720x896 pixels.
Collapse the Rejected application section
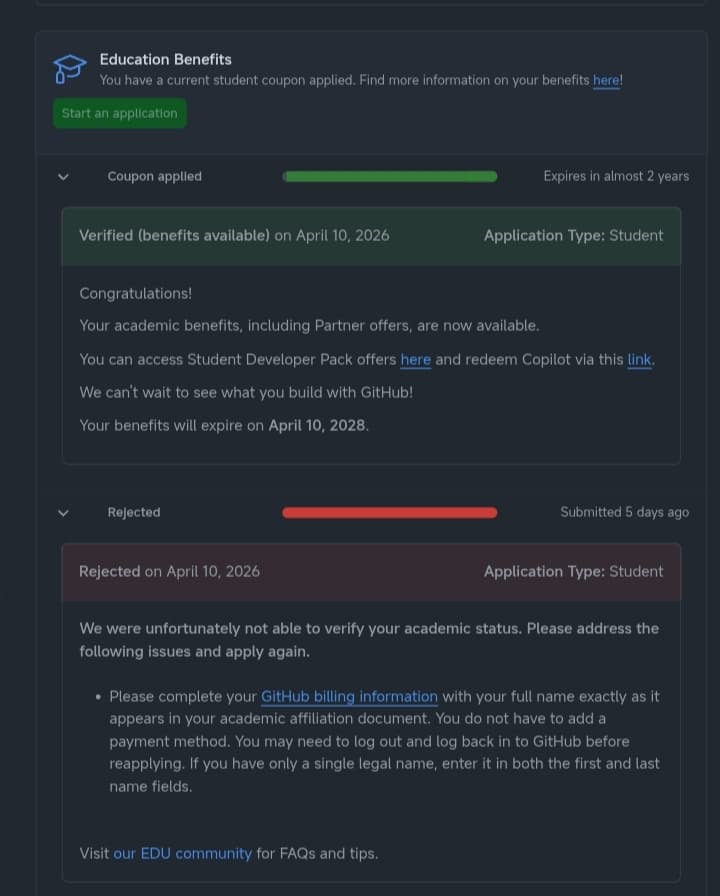[x=63, y=512]
